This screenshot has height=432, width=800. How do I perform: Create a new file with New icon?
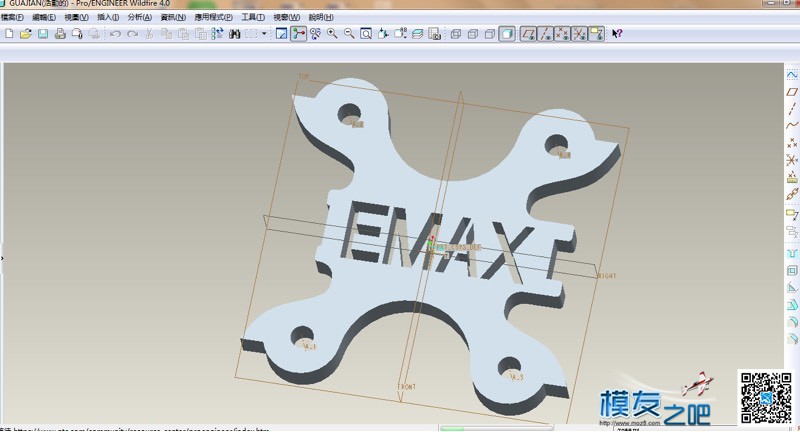tap(9, 34)
